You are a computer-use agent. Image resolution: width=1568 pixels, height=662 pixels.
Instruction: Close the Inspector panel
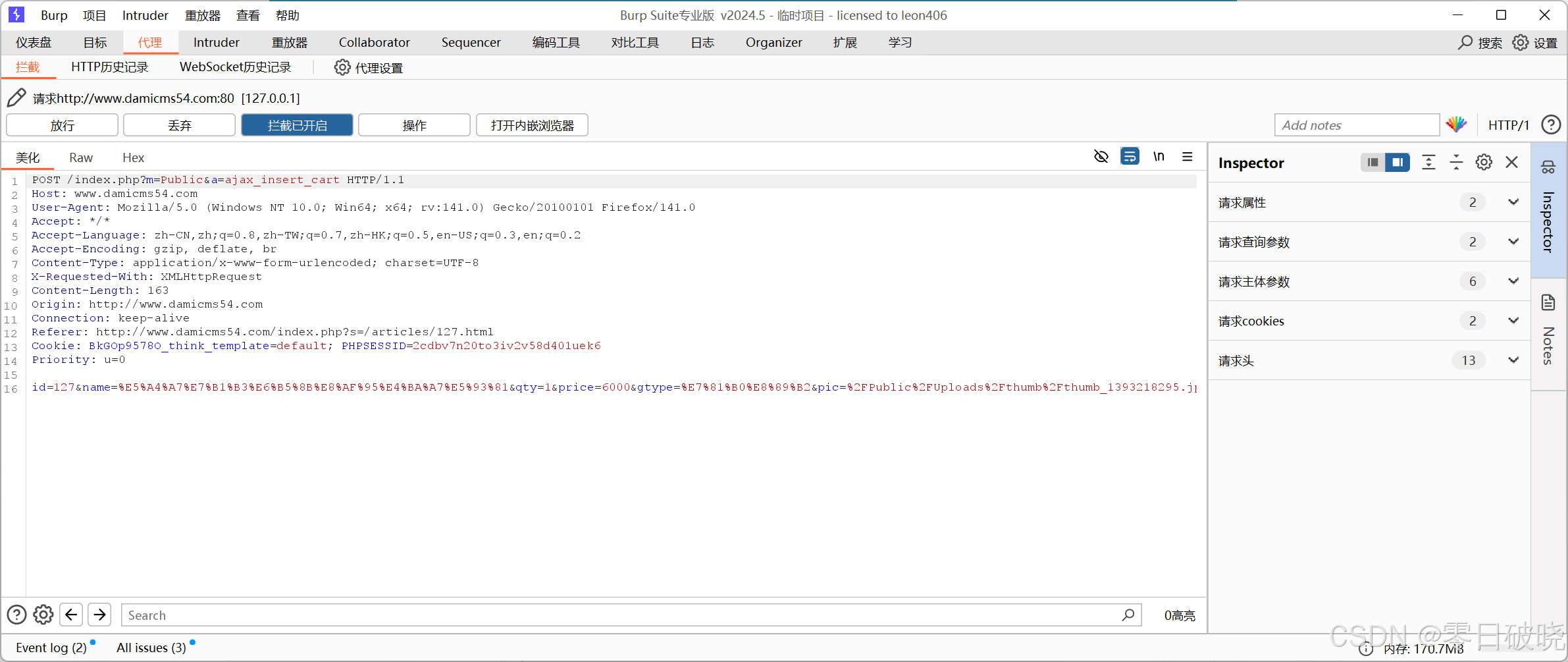[x=1512, y=162]
